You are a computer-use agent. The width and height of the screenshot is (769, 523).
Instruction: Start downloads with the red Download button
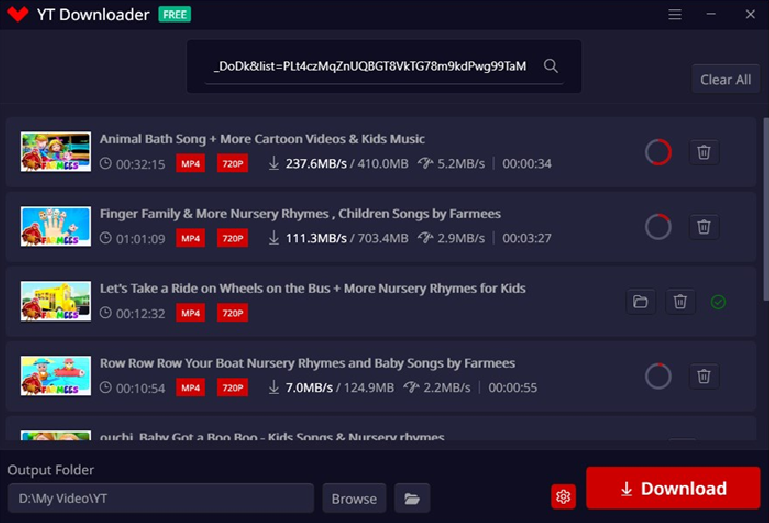click(x=673, y=488)
